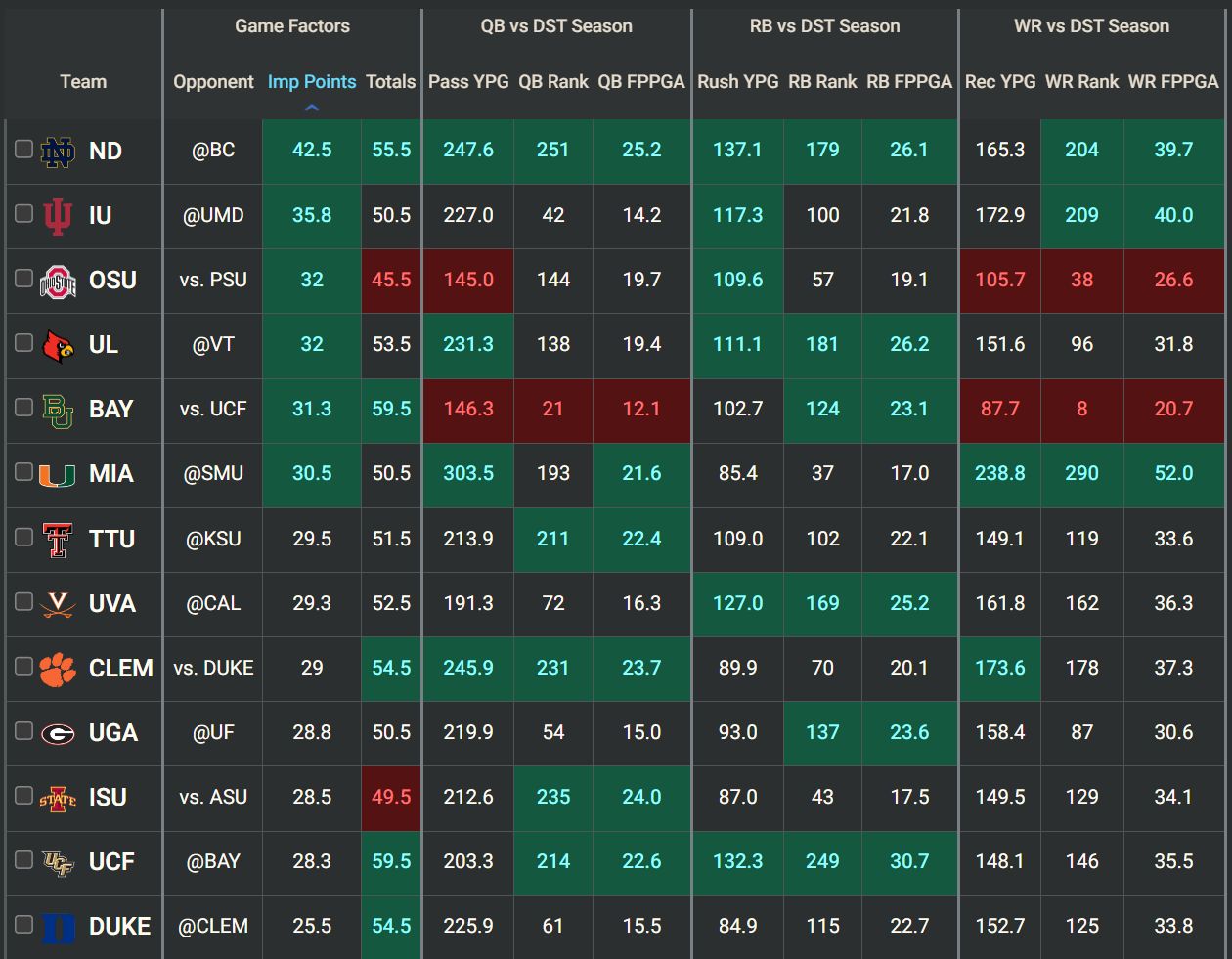
Task: Click QB vs DST Season header
Action: coord(556,26)
